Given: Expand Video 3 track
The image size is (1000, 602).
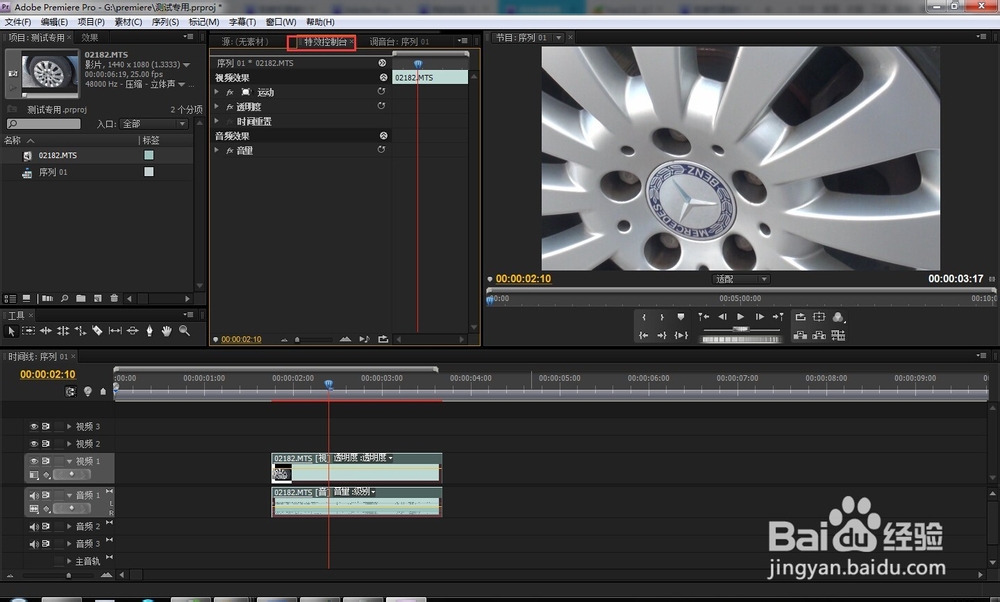Looking at the screenshot, I should pos(69,426).
